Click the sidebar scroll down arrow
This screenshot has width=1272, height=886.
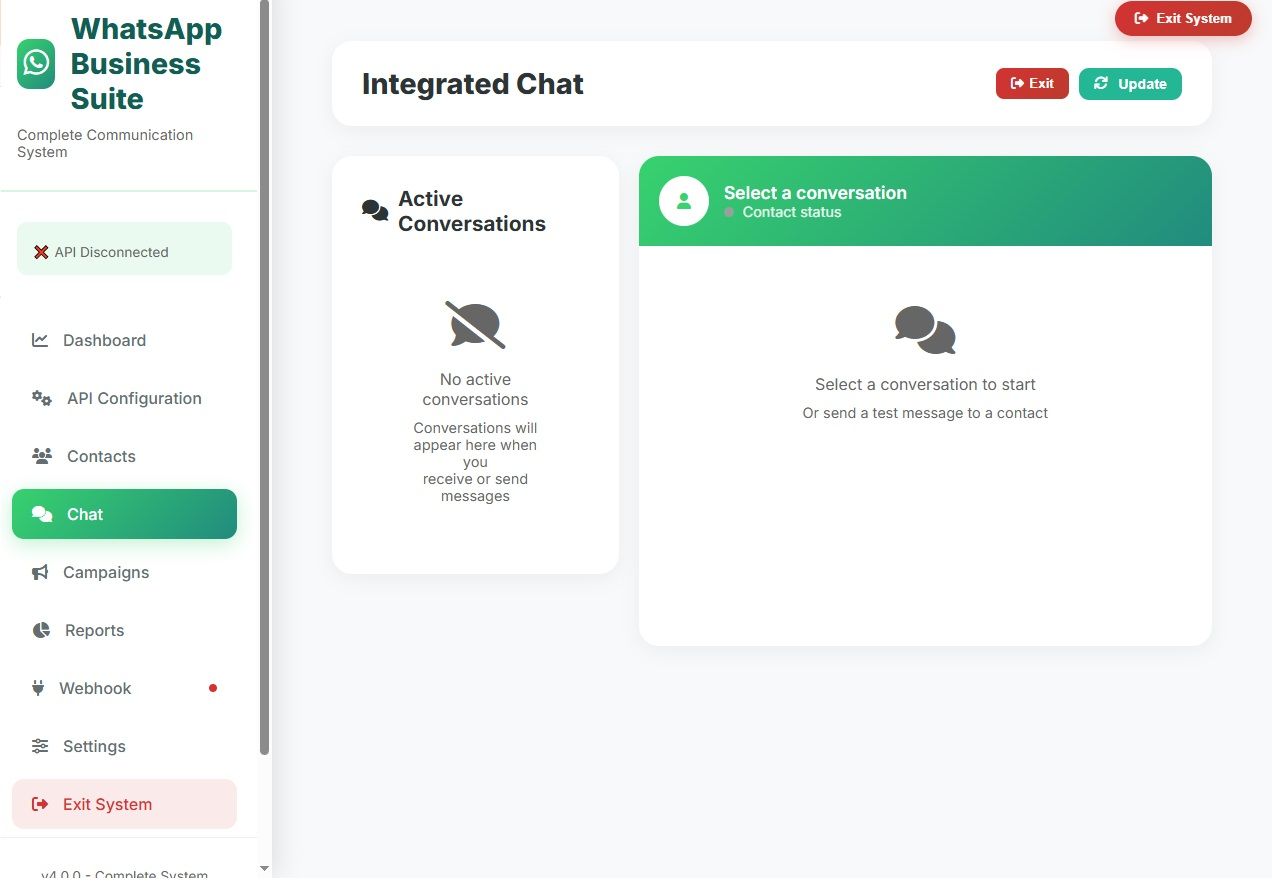[264, 869]
